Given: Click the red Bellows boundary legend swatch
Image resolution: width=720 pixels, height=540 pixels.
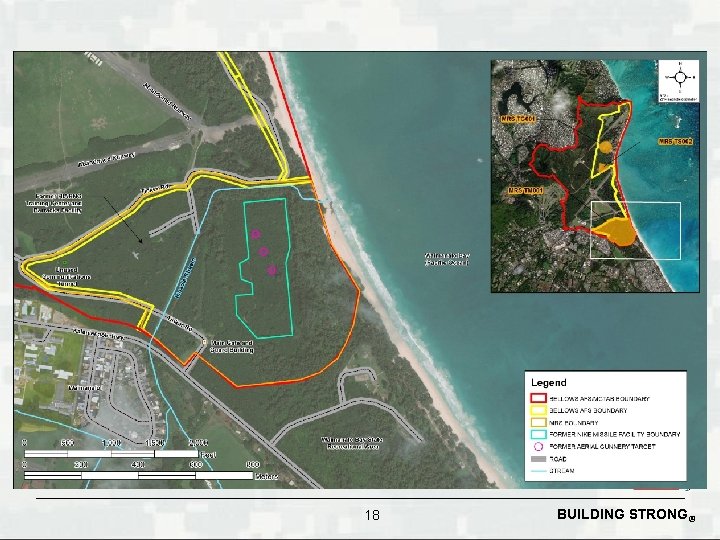Looking at the screenshot, I should pos(538,398).
